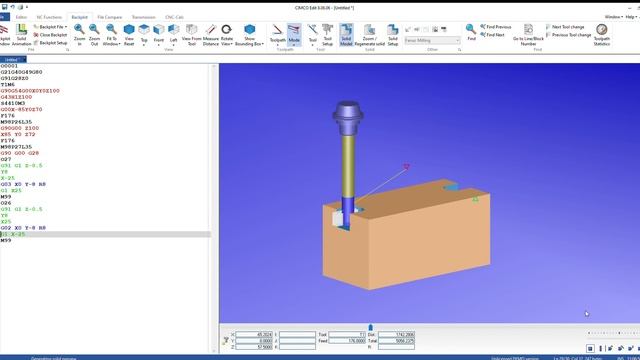Viewport: 640px width, 360px height.
Task: Switch to the Editor ribbon tab
Action: [21, 17]
